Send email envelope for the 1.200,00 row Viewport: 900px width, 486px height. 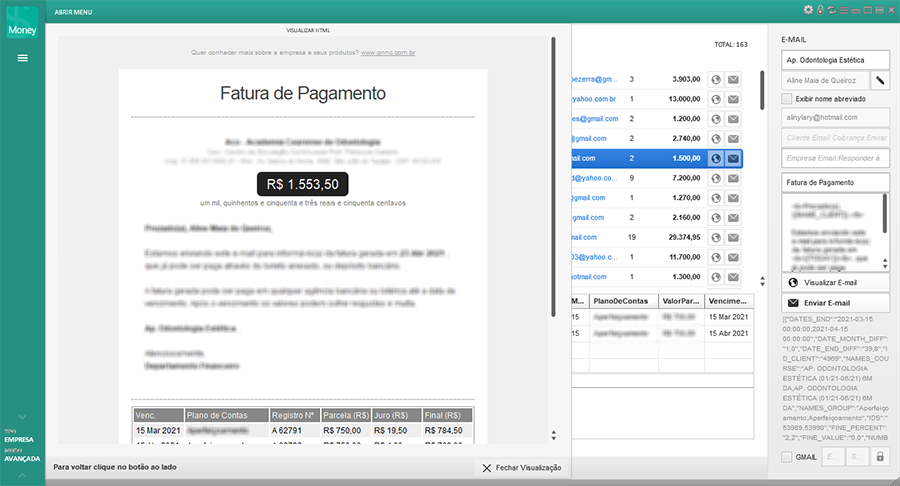[x=733, y=119]
